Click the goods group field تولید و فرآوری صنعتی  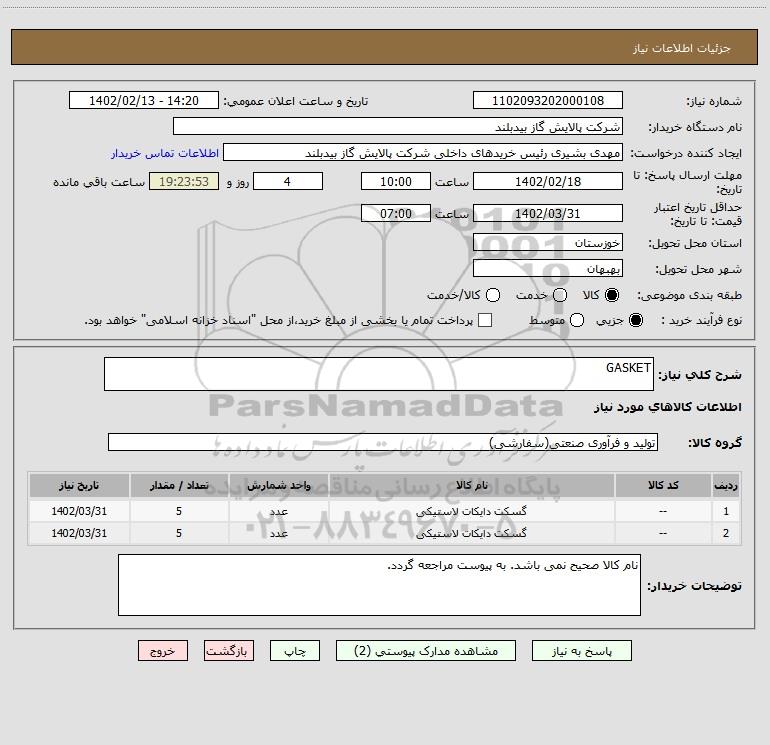coord(383,442)
